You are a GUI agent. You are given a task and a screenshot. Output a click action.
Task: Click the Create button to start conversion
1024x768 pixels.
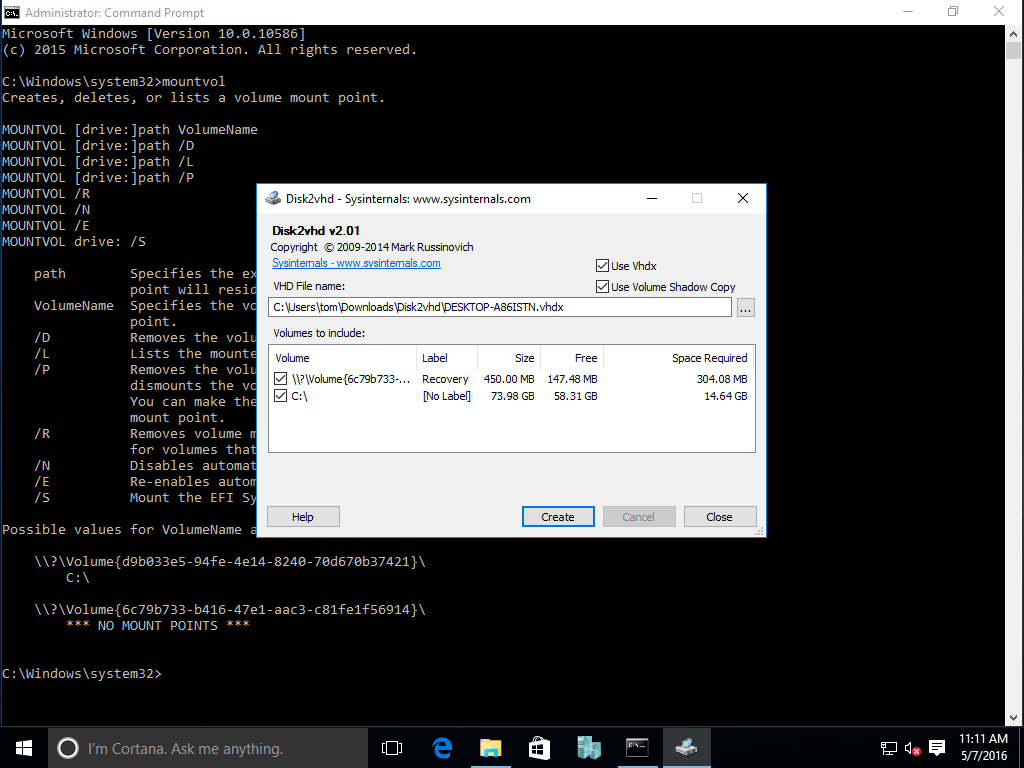(x=558, y=516)
